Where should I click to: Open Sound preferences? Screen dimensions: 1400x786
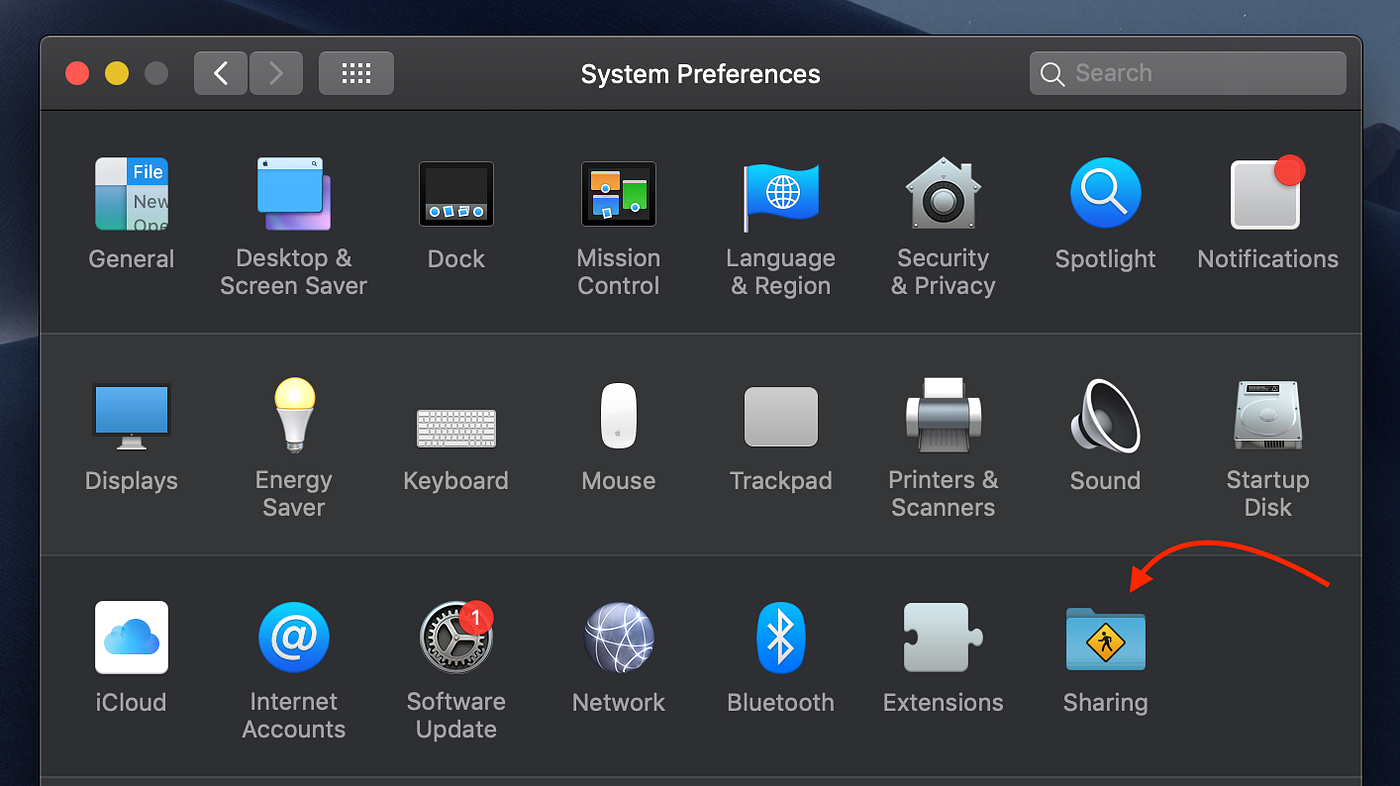(1105, 416)
